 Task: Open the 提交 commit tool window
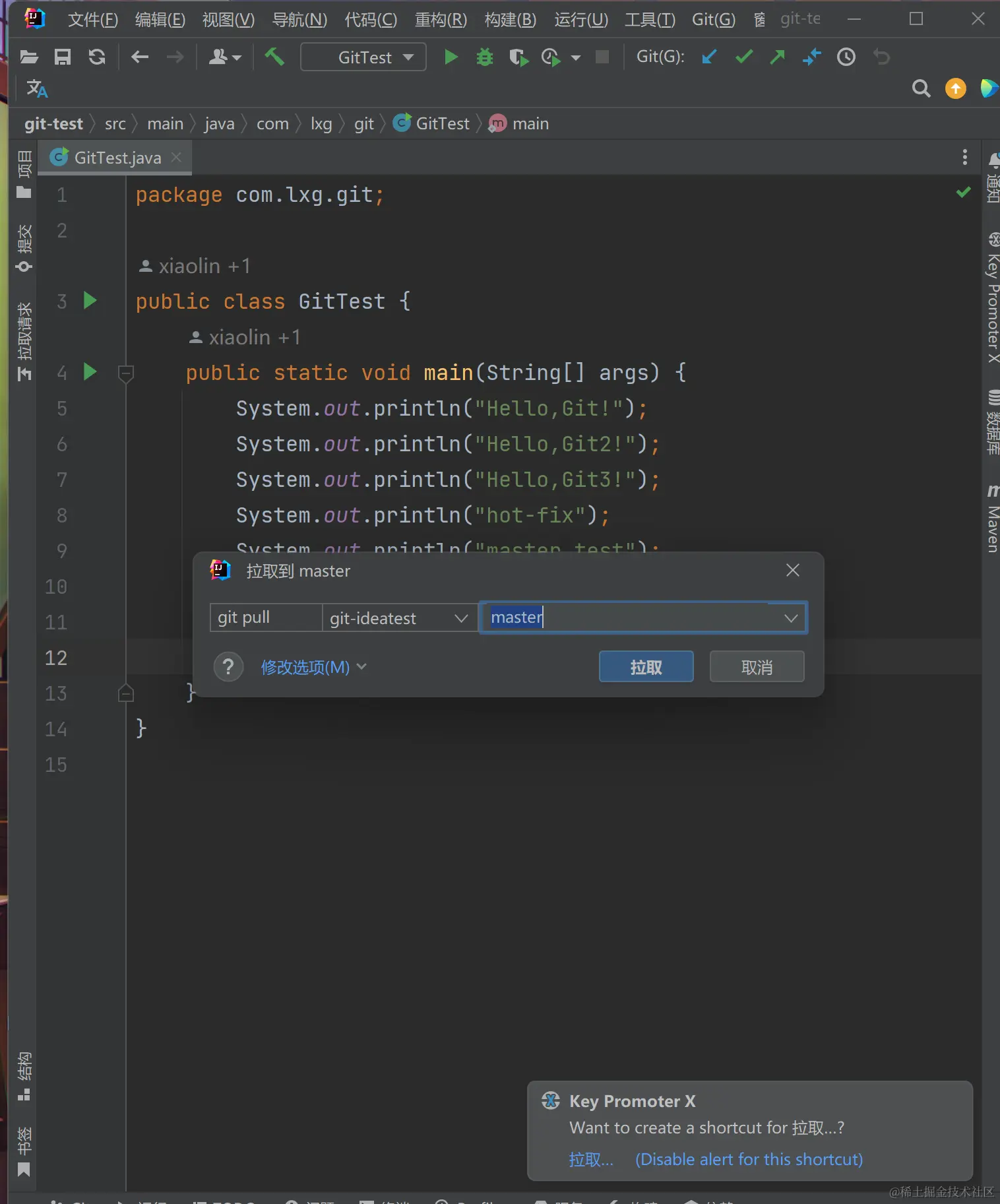24,247
